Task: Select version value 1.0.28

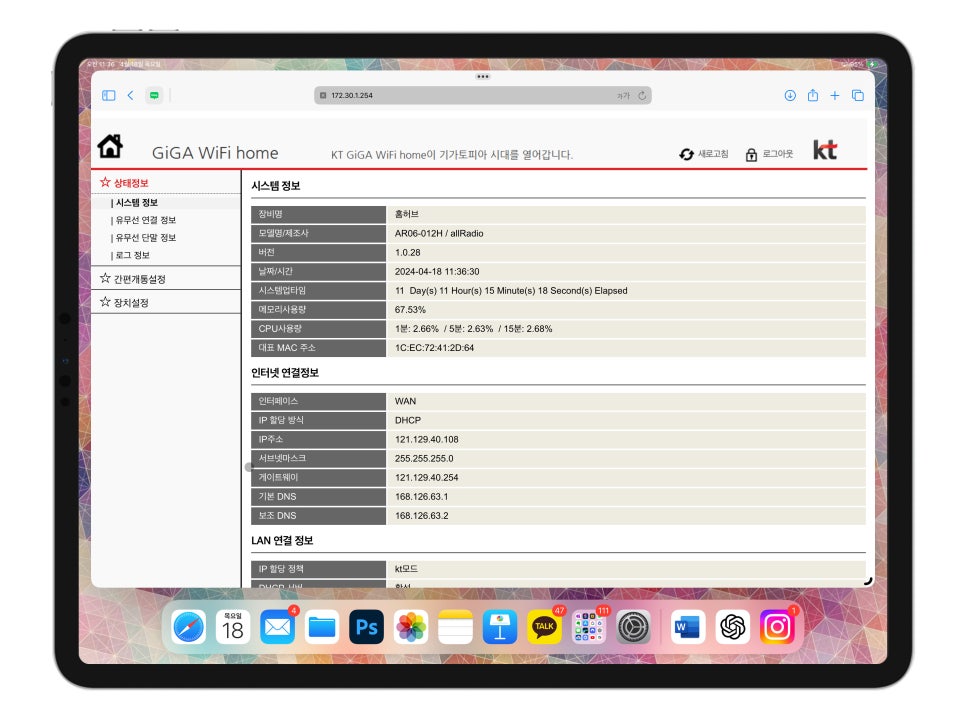Action: (x=408, y=252)
